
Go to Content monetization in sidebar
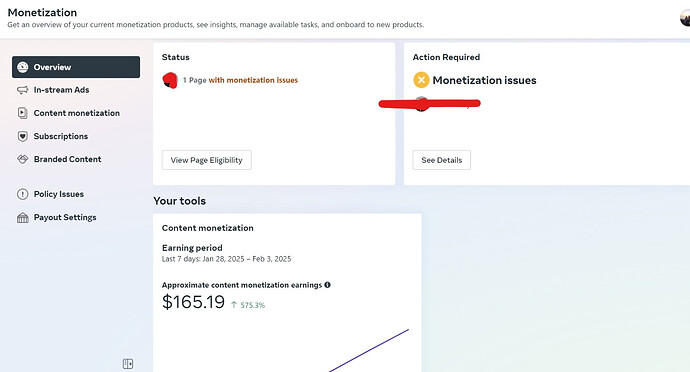77,113
